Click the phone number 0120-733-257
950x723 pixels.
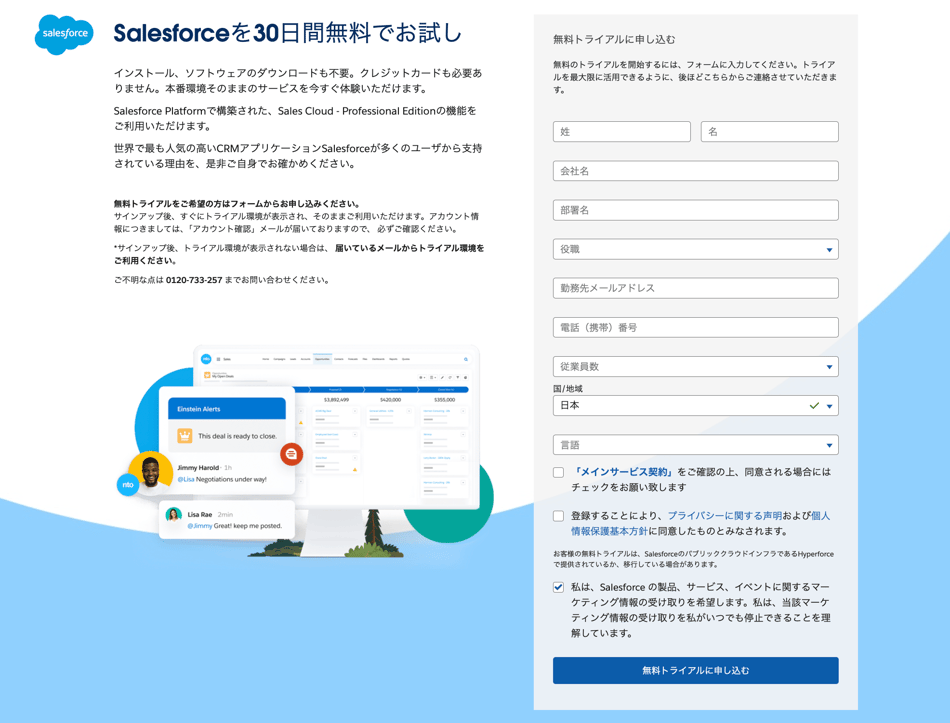click(x=194, y=280)
